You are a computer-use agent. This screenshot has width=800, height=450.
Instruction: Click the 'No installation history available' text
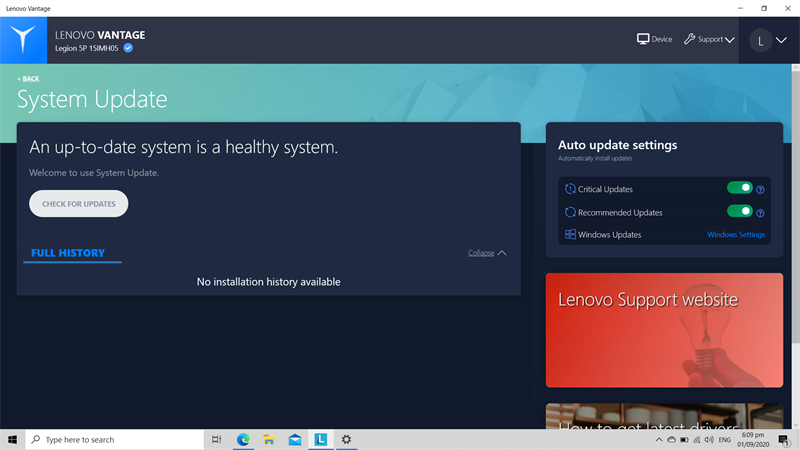tap(268, 282)
